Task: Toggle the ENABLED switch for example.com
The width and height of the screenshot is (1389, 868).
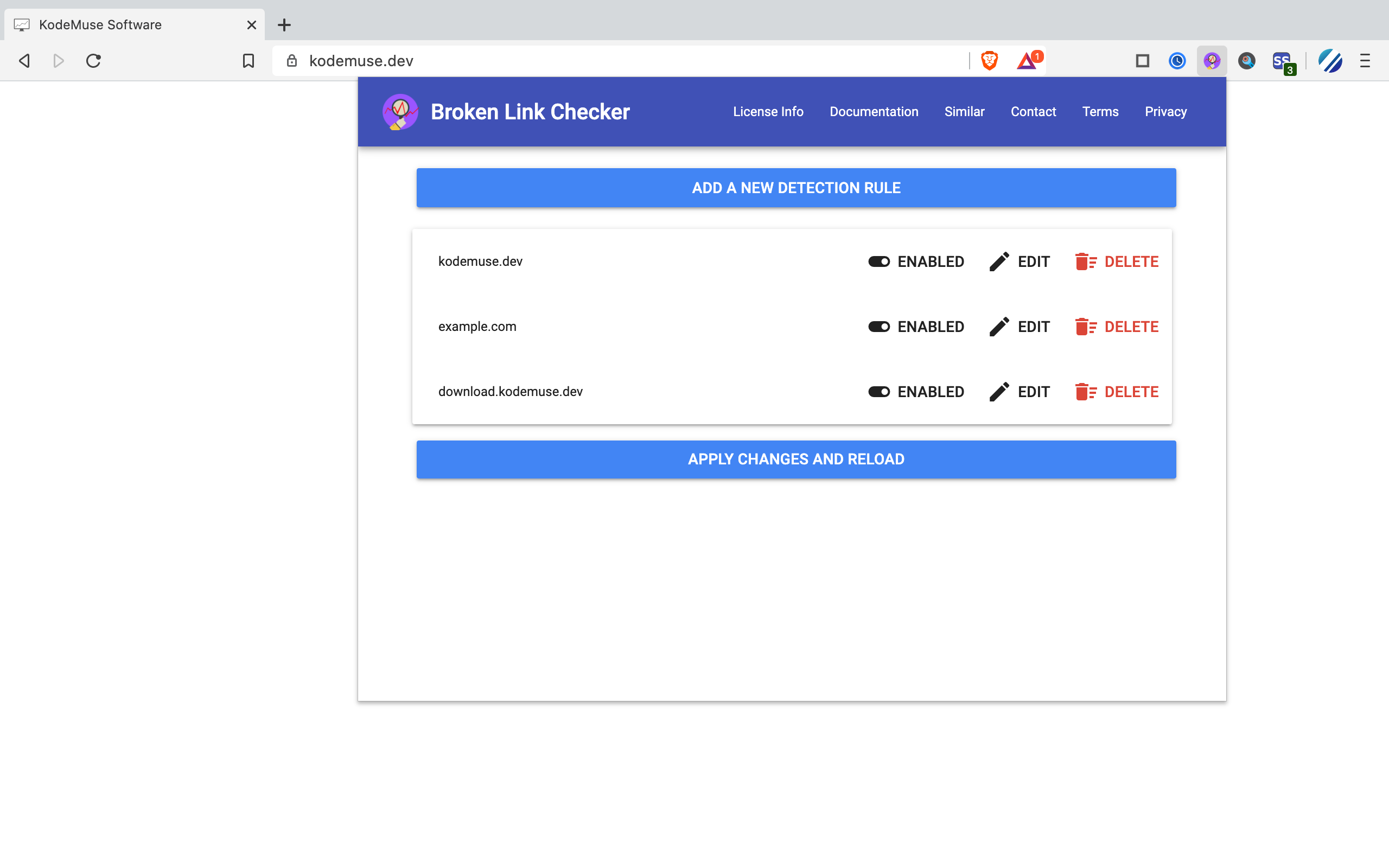Action: click(879, 327)
